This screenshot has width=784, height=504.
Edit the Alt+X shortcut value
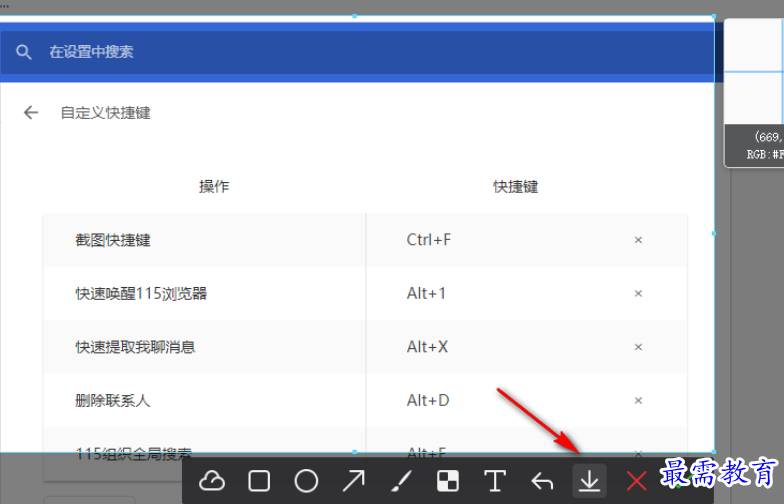[x=427, y=347]
